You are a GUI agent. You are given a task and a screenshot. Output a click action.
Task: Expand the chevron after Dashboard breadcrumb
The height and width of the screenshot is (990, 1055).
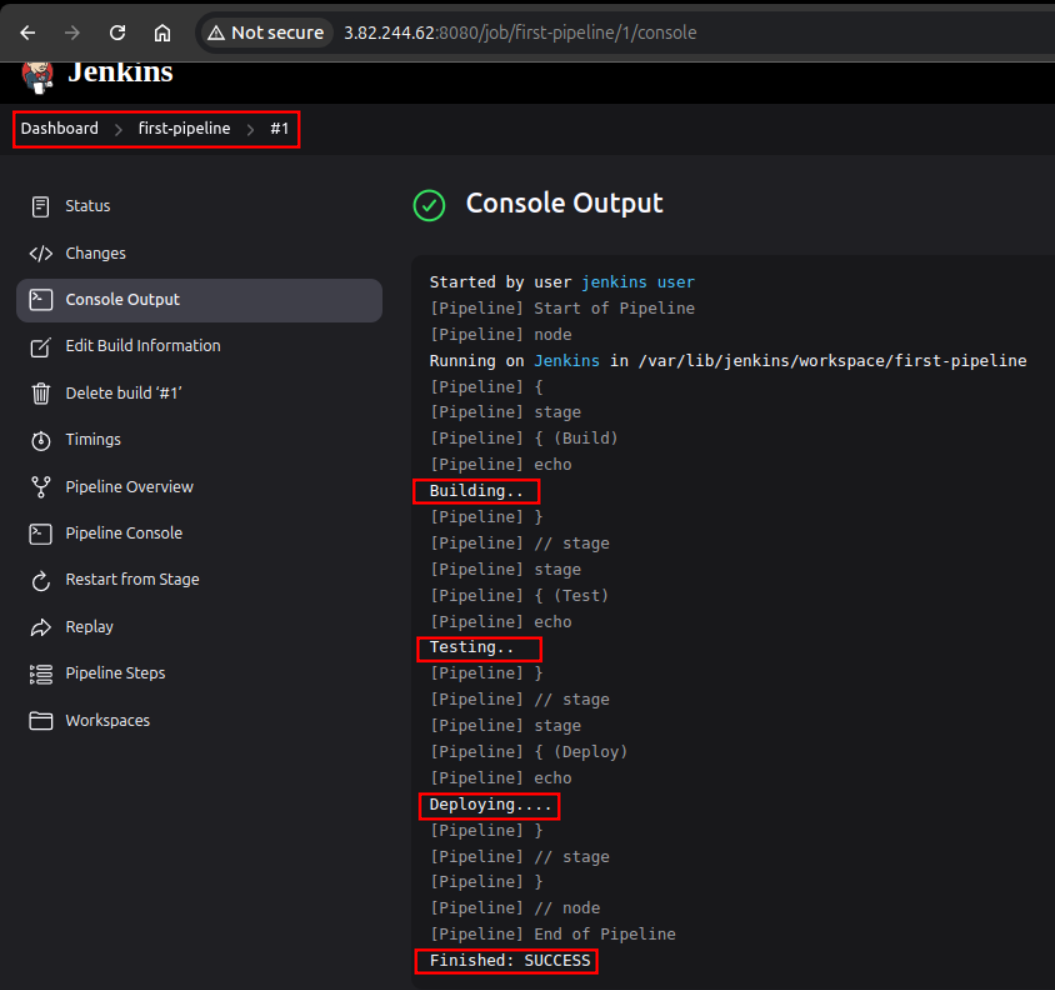coord(118,129)
